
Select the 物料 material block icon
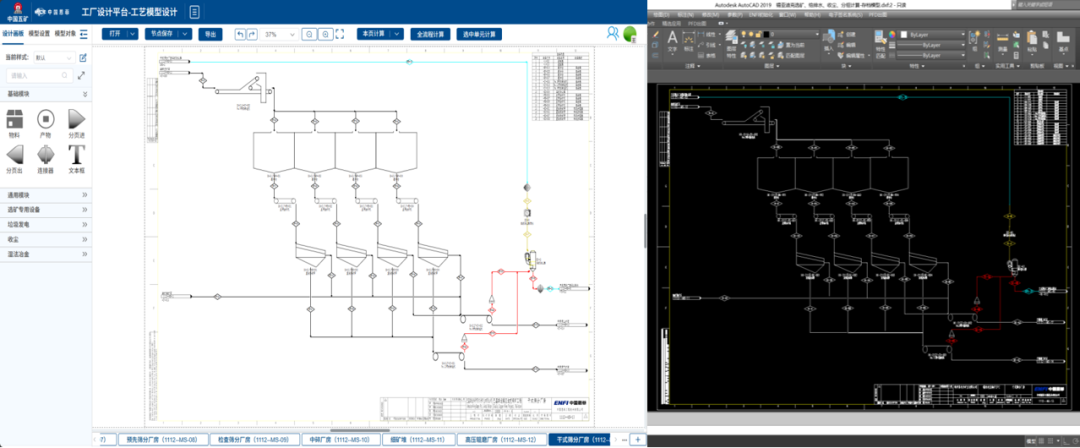click(x=14, y=119)
